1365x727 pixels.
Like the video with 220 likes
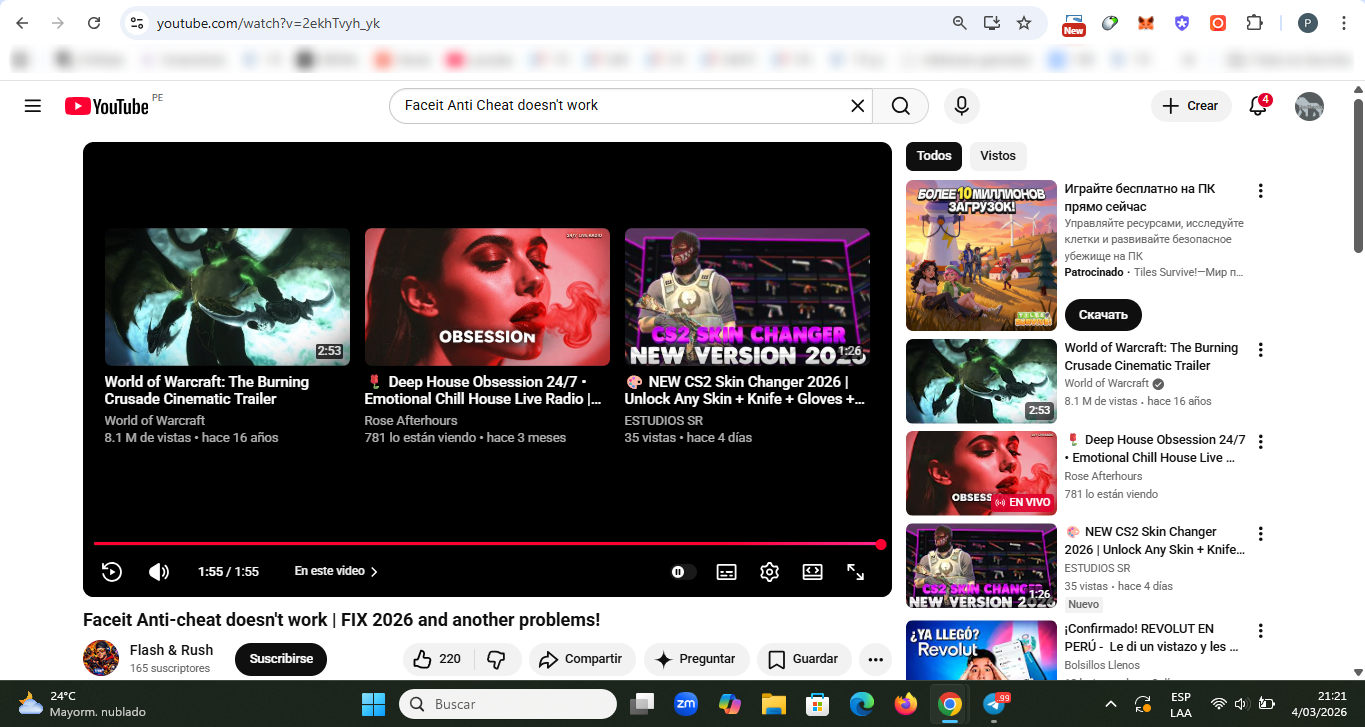(437, 659)
